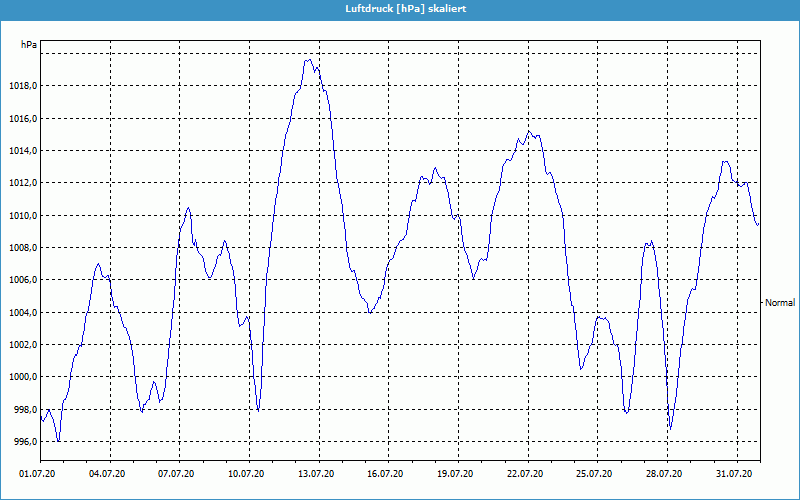
Task: Click the 1004,0 y-axis value
Action: point(23,312)
